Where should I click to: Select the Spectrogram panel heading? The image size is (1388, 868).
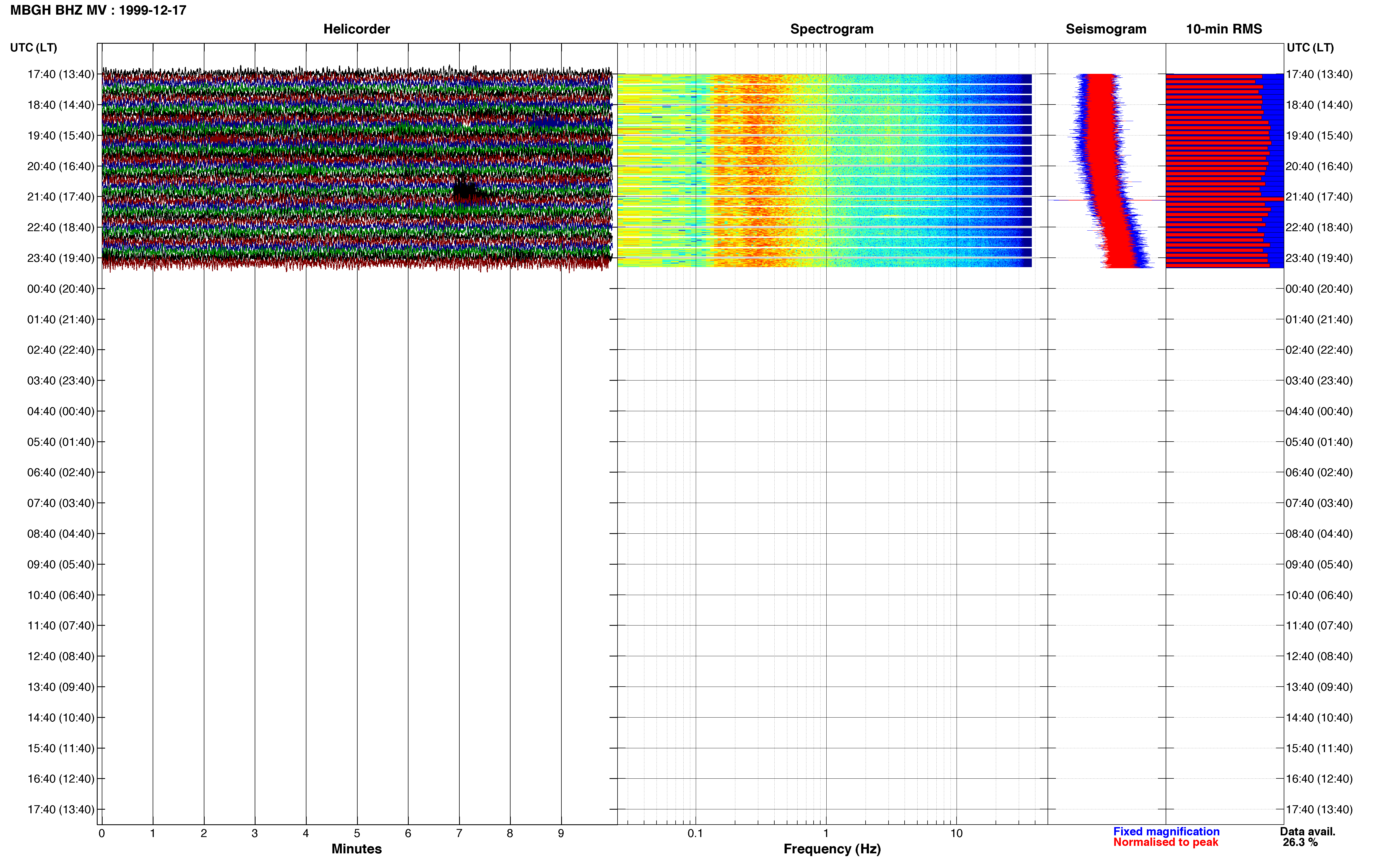pyautogui.click(x=832, y=29)
